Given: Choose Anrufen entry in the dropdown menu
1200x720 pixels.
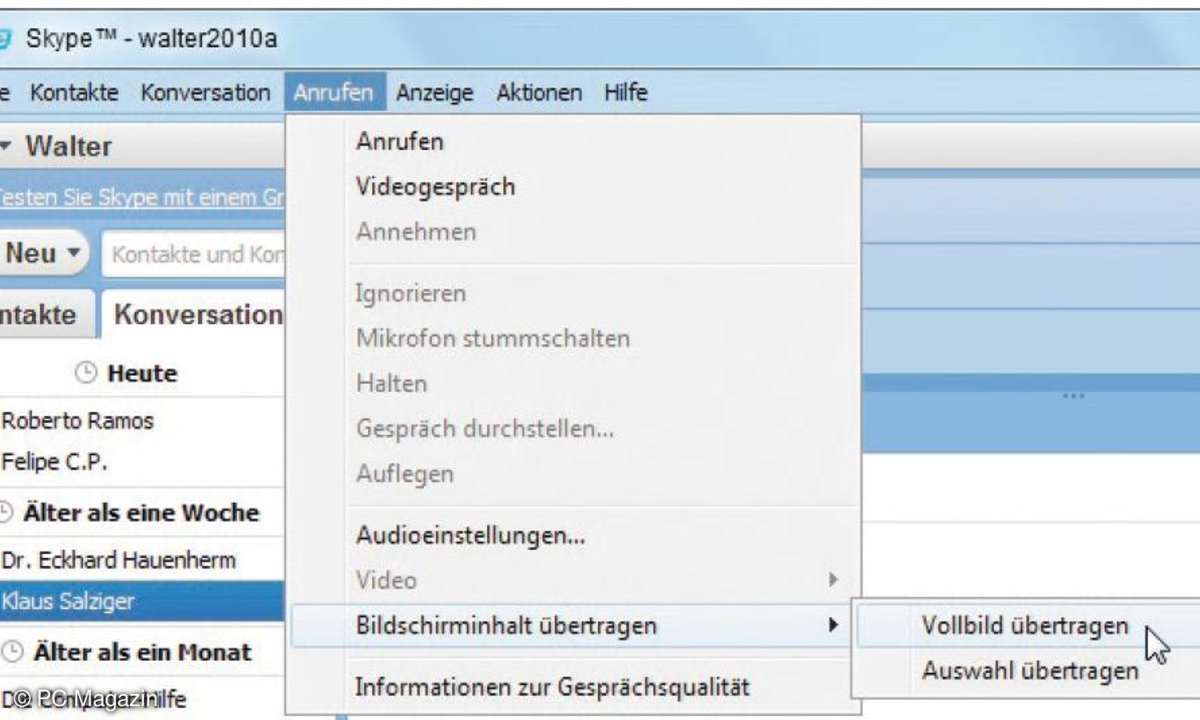Looking at the screenshot, I should click(x=573, y=141).
